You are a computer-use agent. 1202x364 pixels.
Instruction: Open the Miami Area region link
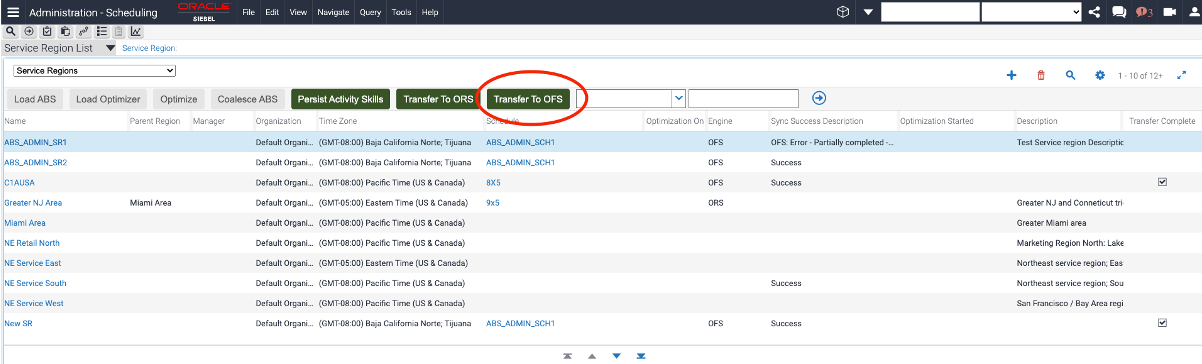point(25,223)
